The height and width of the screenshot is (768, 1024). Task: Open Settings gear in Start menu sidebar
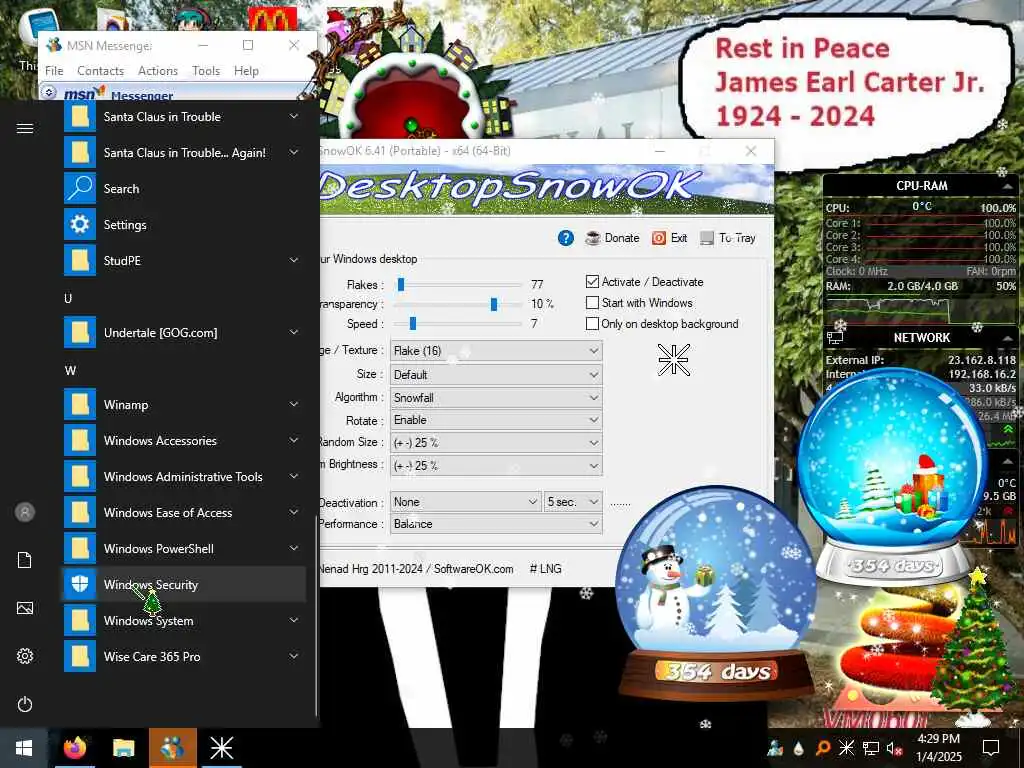click(25, 656)
